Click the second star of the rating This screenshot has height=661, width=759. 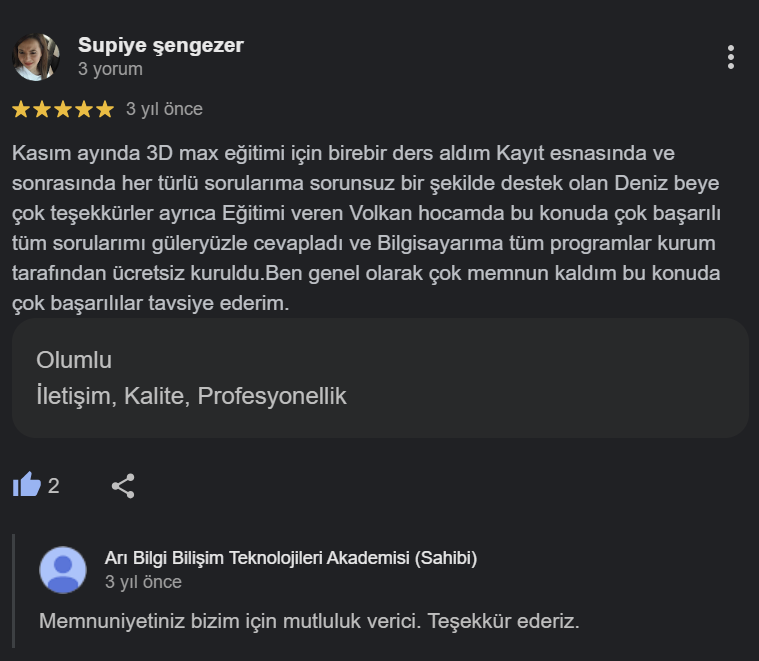(42, 109)
